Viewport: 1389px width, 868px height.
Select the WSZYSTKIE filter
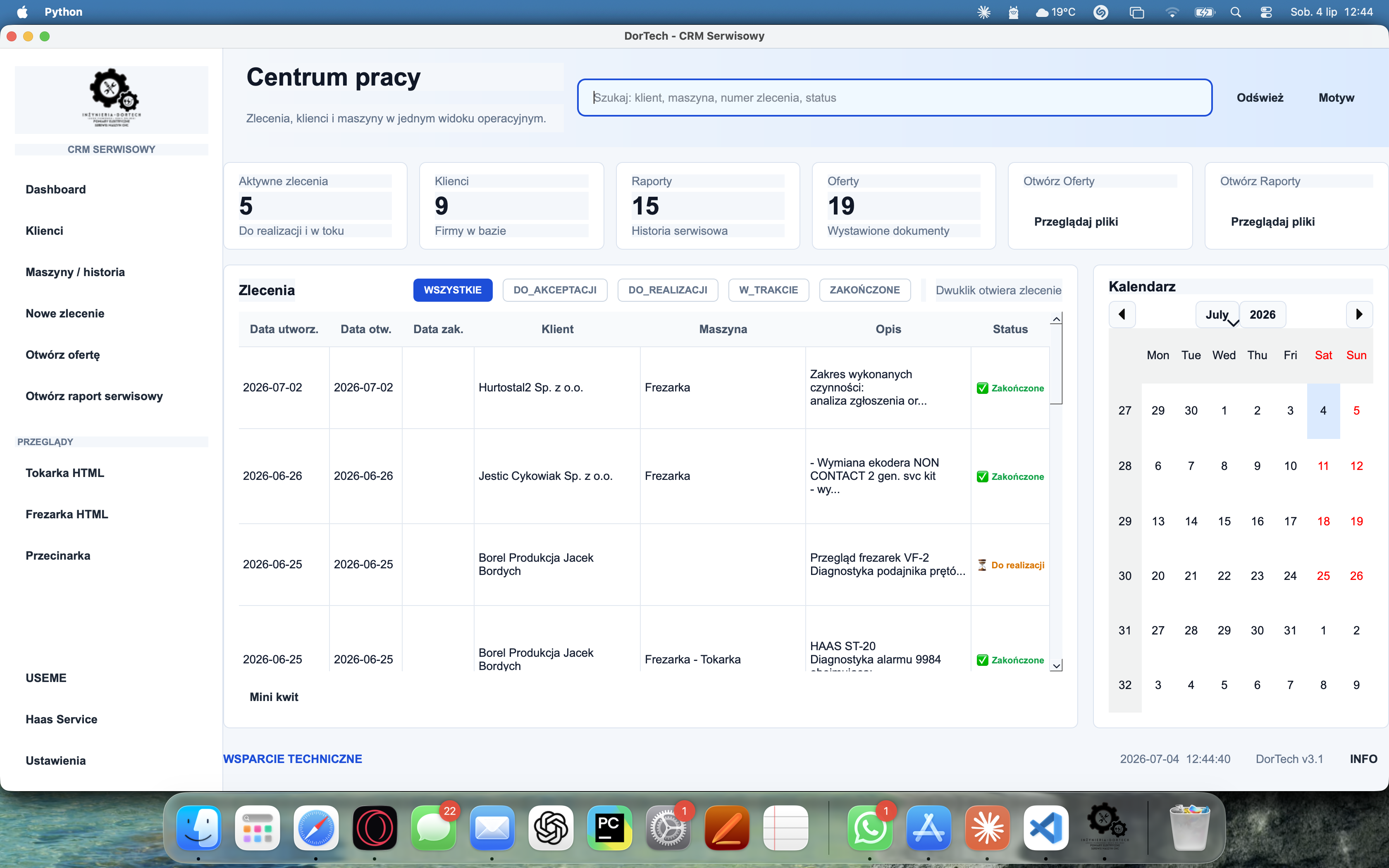[452, 290]
